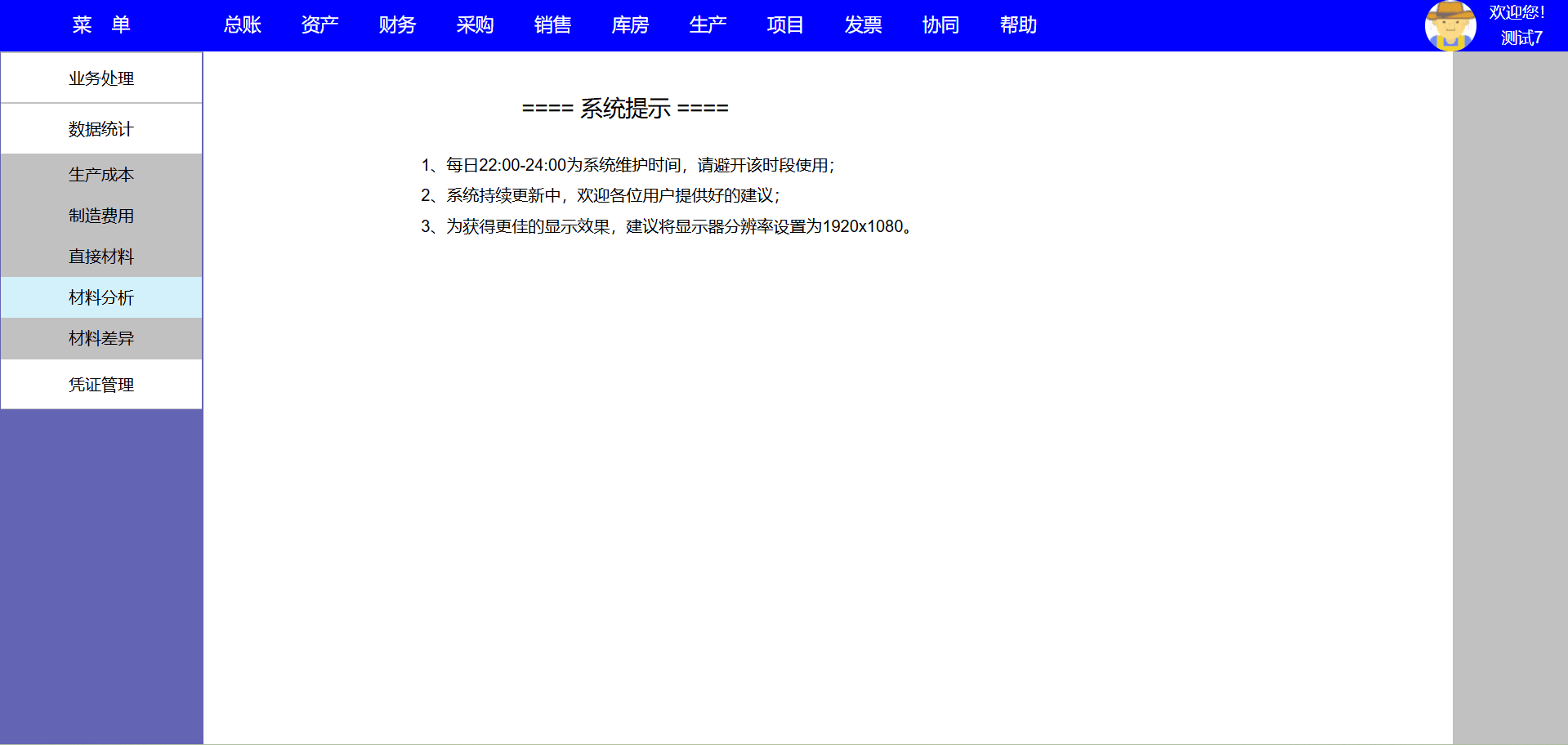
Task: Open the 销售 menu item
Action: tap(553, 25)
